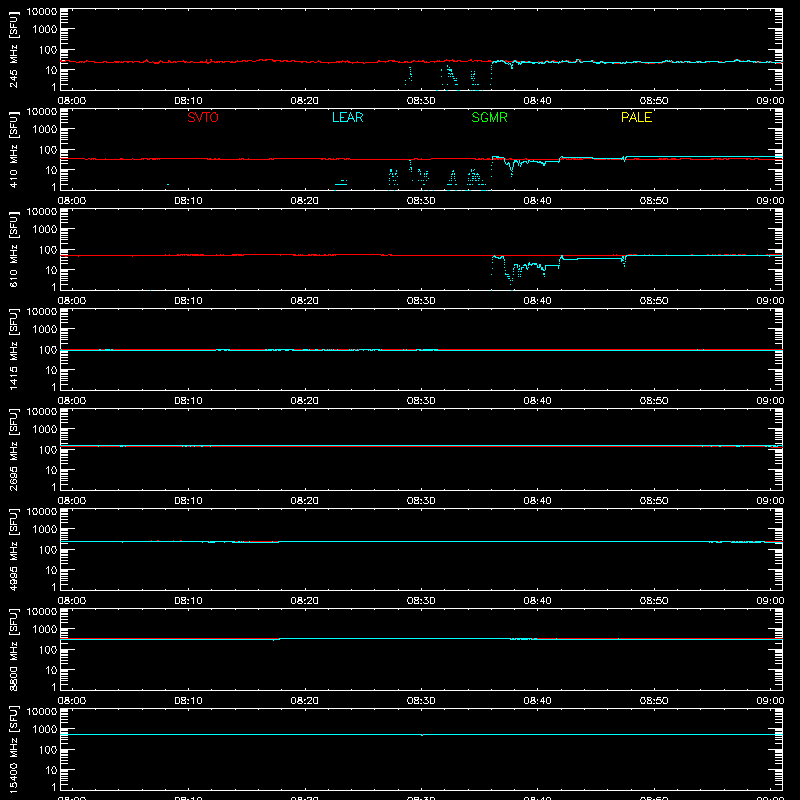Image resolution: width=800 pixels, height=800 pixels.
Task: Click the 1000 y-axis value on 610 MHz panel
Action: [45, 230]
